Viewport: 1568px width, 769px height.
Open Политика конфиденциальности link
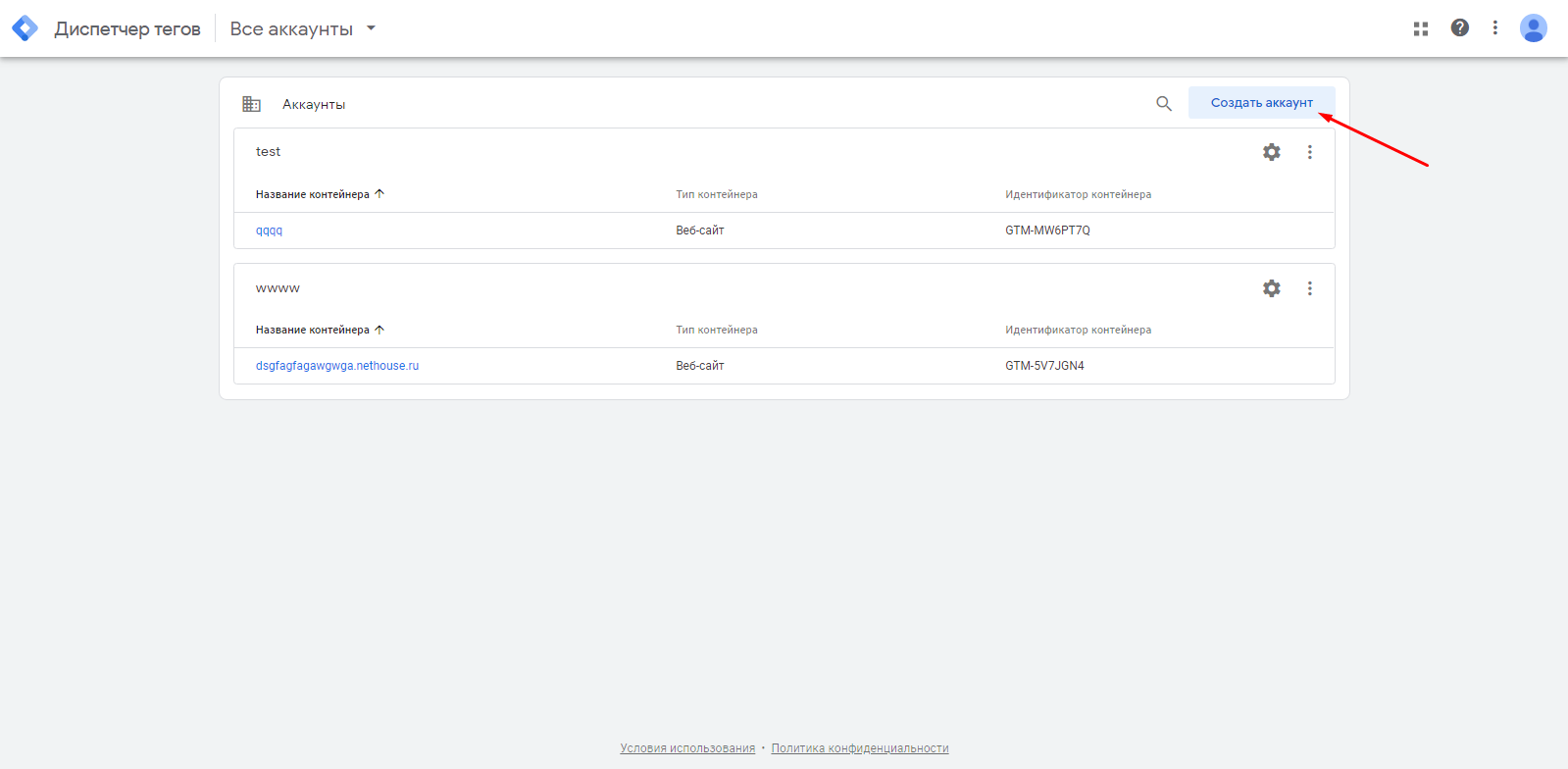click(x=859, y=748)
